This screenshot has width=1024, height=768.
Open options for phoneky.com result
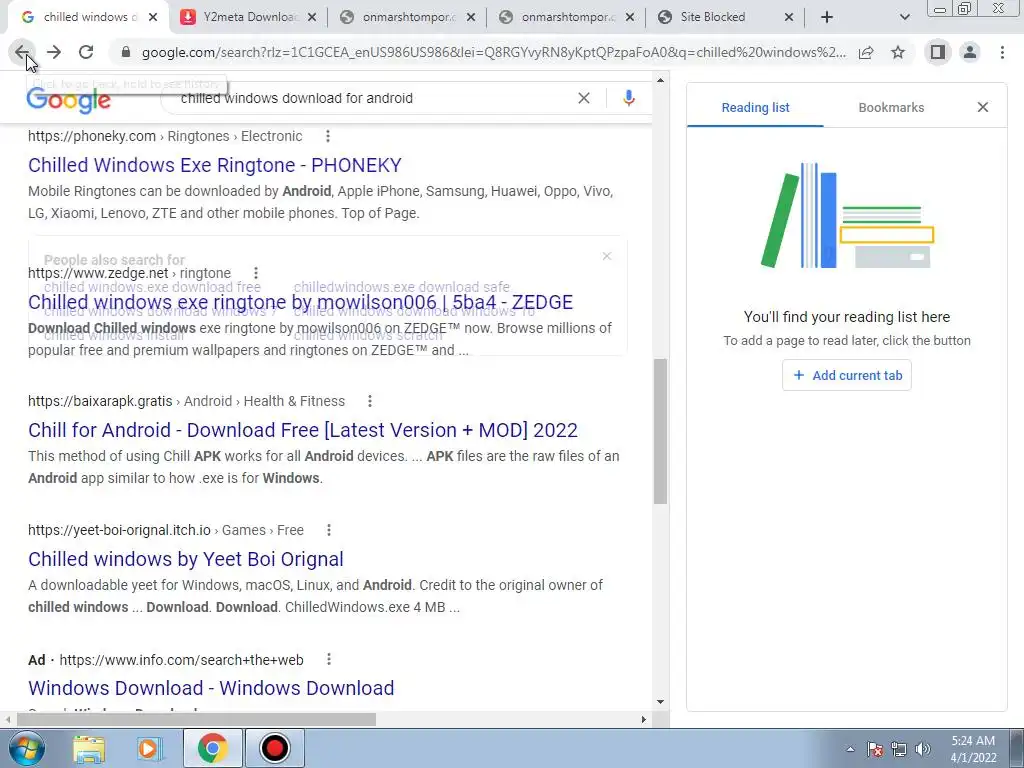[328, 136]
